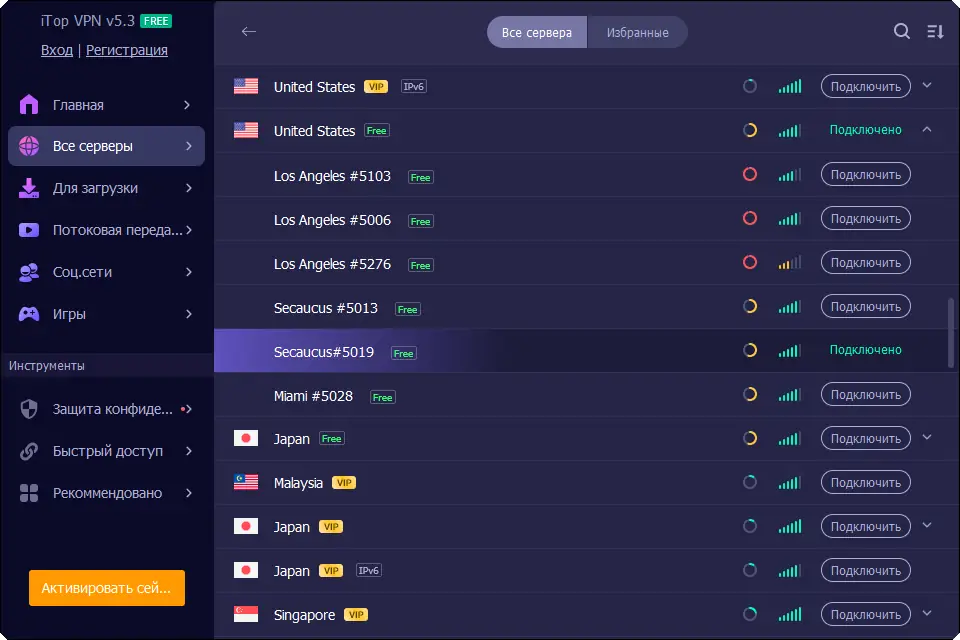The width and height of the screenshot is (960, 640).
Task: Collapse the United States Free server group
Action: (927, 130)
